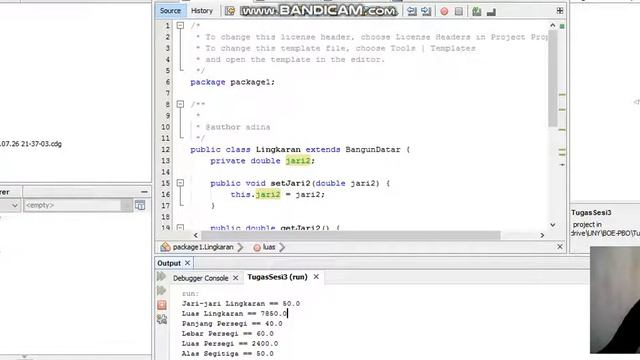The image size is (640, 360).
Task: Click output line 'Lebar Persegi == 60.0'
Action: pos(228,333)
